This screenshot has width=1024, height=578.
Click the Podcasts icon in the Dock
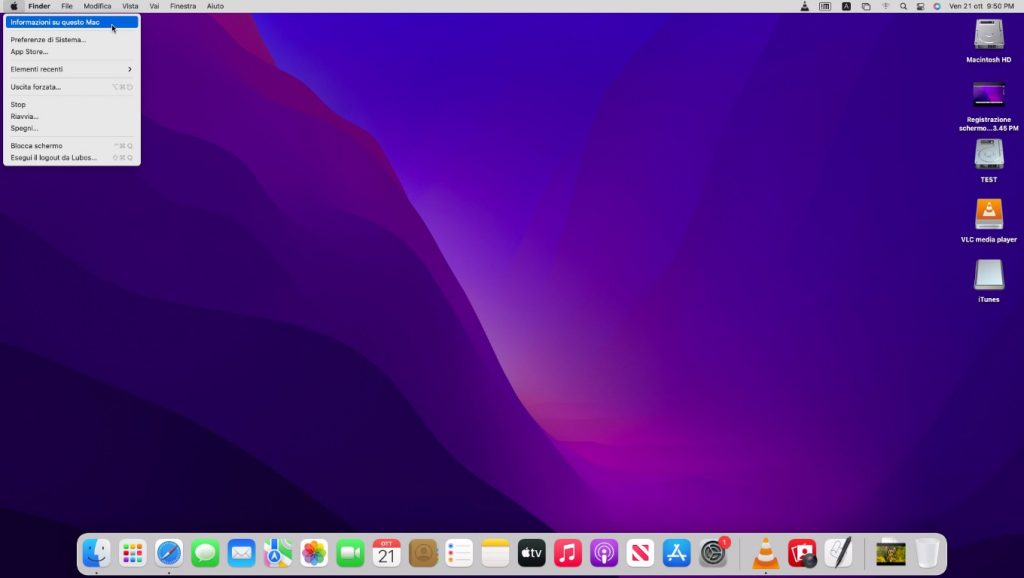[604, 552]
